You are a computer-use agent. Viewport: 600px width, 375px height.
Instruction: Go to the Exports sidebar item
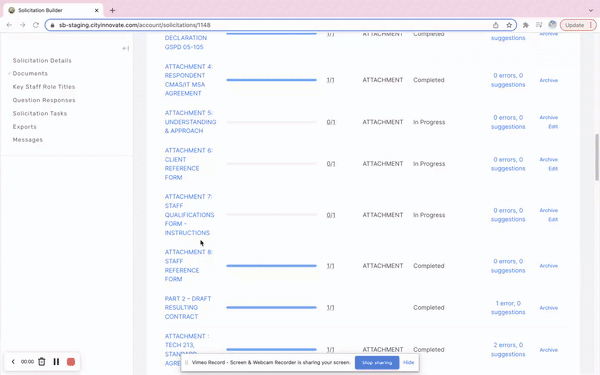(x=24, y=127)
